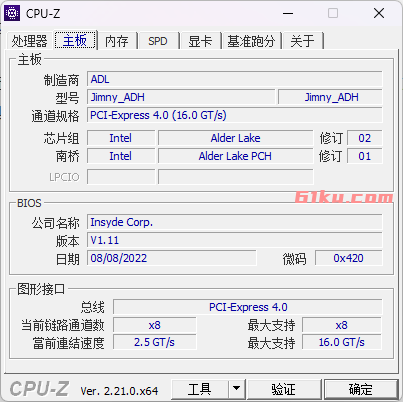This screenshot has height=402, width=403.
Task: Click max supported speed 16.0 GT/s
Action: (x=342, y=342)
